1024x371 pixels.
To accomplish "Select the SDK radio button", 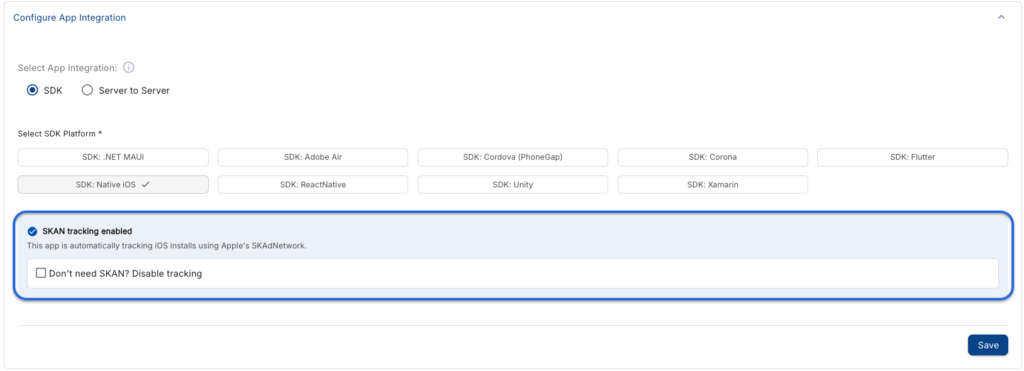I will pyautogui.click(x=32, y=91).
